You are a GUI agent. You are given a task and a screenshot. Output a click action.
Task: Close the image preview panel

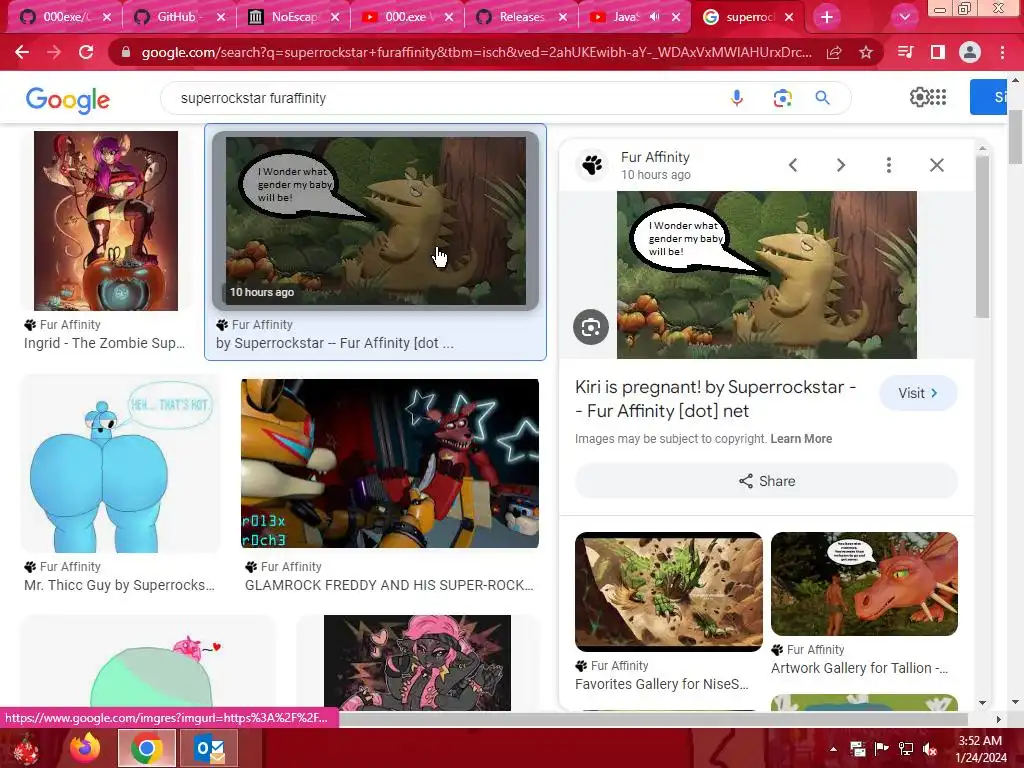[936, 165]
